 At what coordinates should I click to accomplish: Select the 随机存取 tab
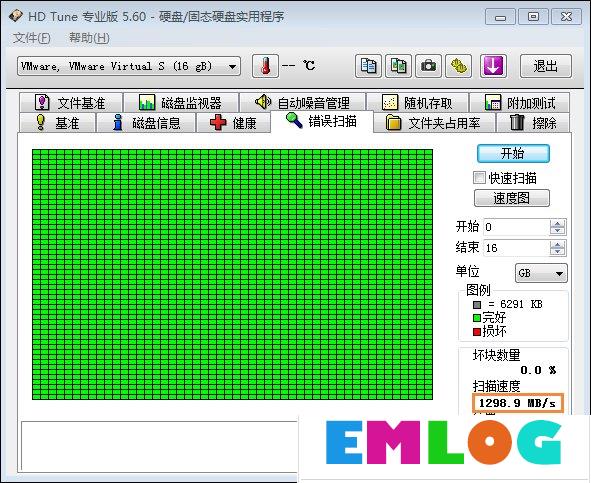pos(417,103)
